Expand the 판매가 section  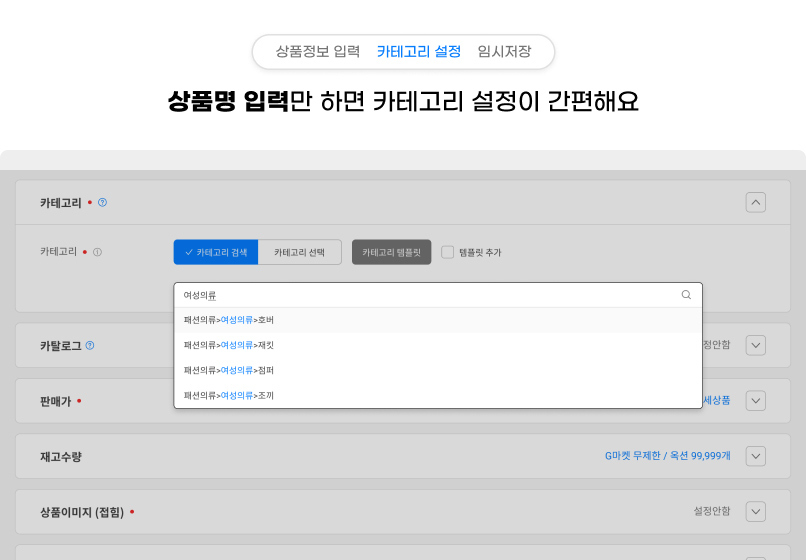point(756,401)
